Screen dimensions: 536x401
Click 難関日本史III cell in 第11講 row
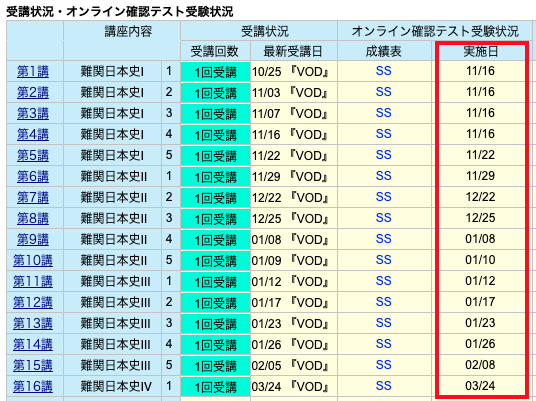[113, 281]
